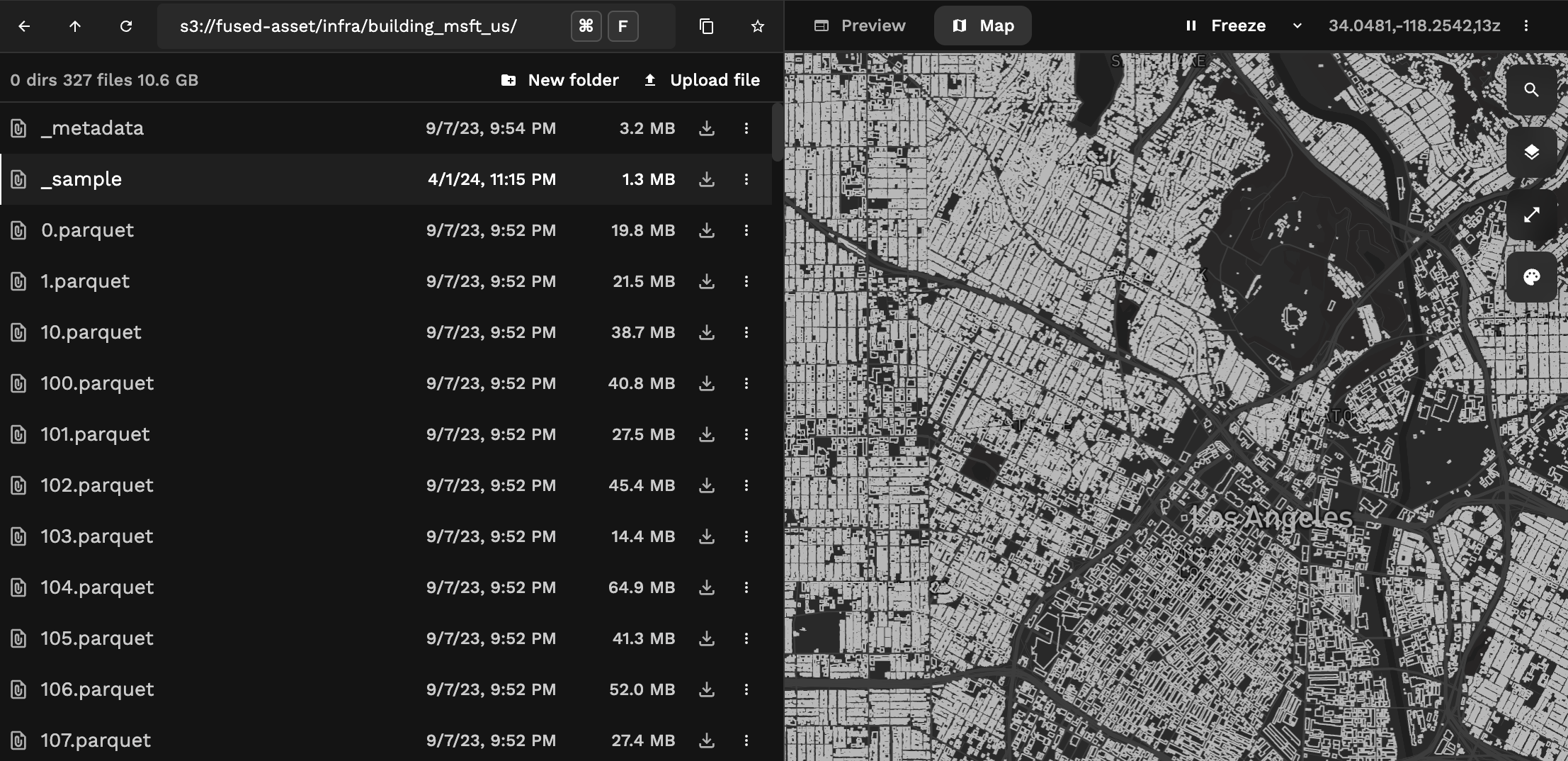Viewport: 1568px width, 761px height.
Task: Open the Freeze dropdown chevron
Action: (1298, 26)
